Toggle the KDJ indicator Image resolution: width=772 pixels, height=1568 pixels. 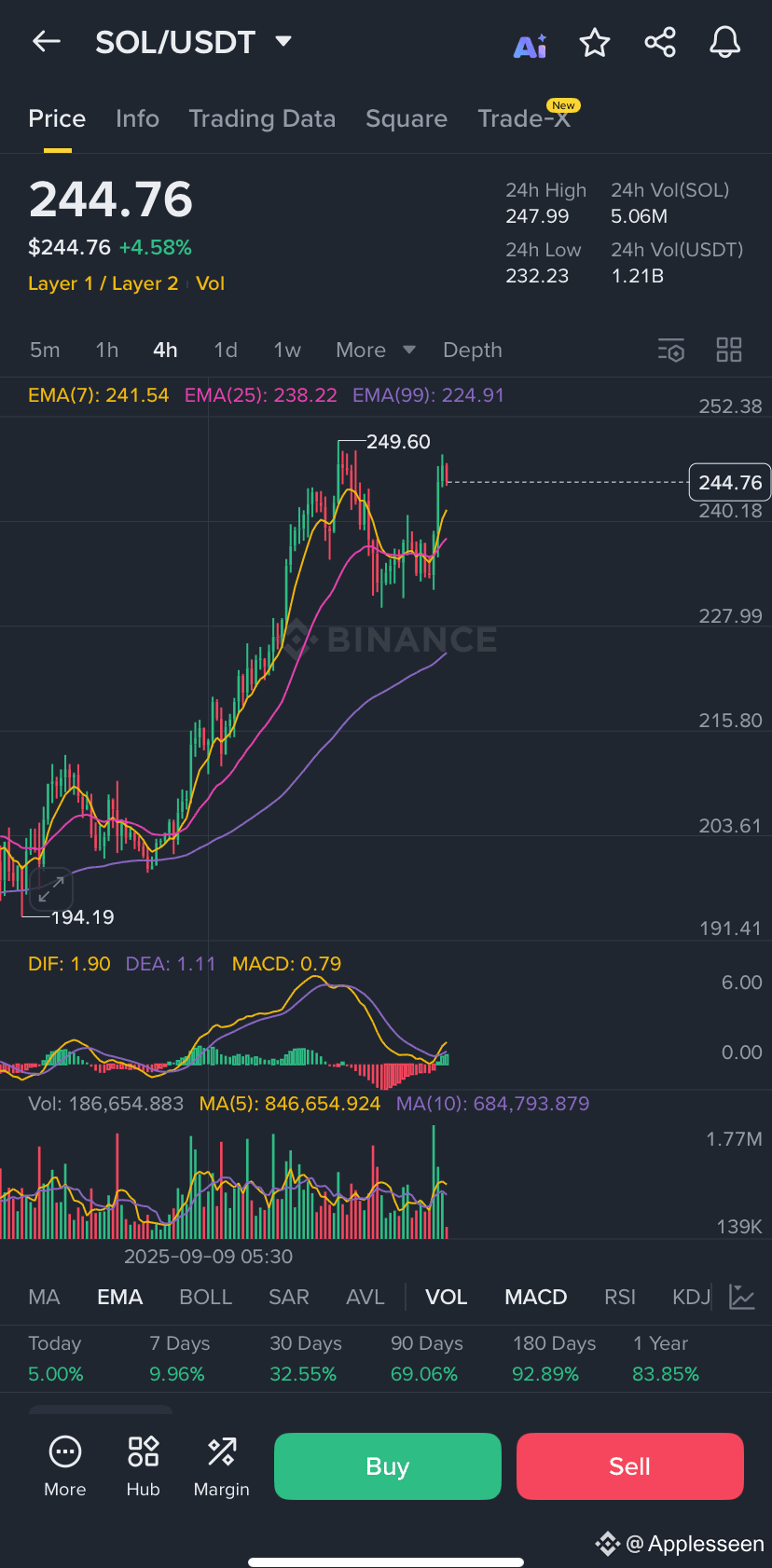(x=691, y=1297)
